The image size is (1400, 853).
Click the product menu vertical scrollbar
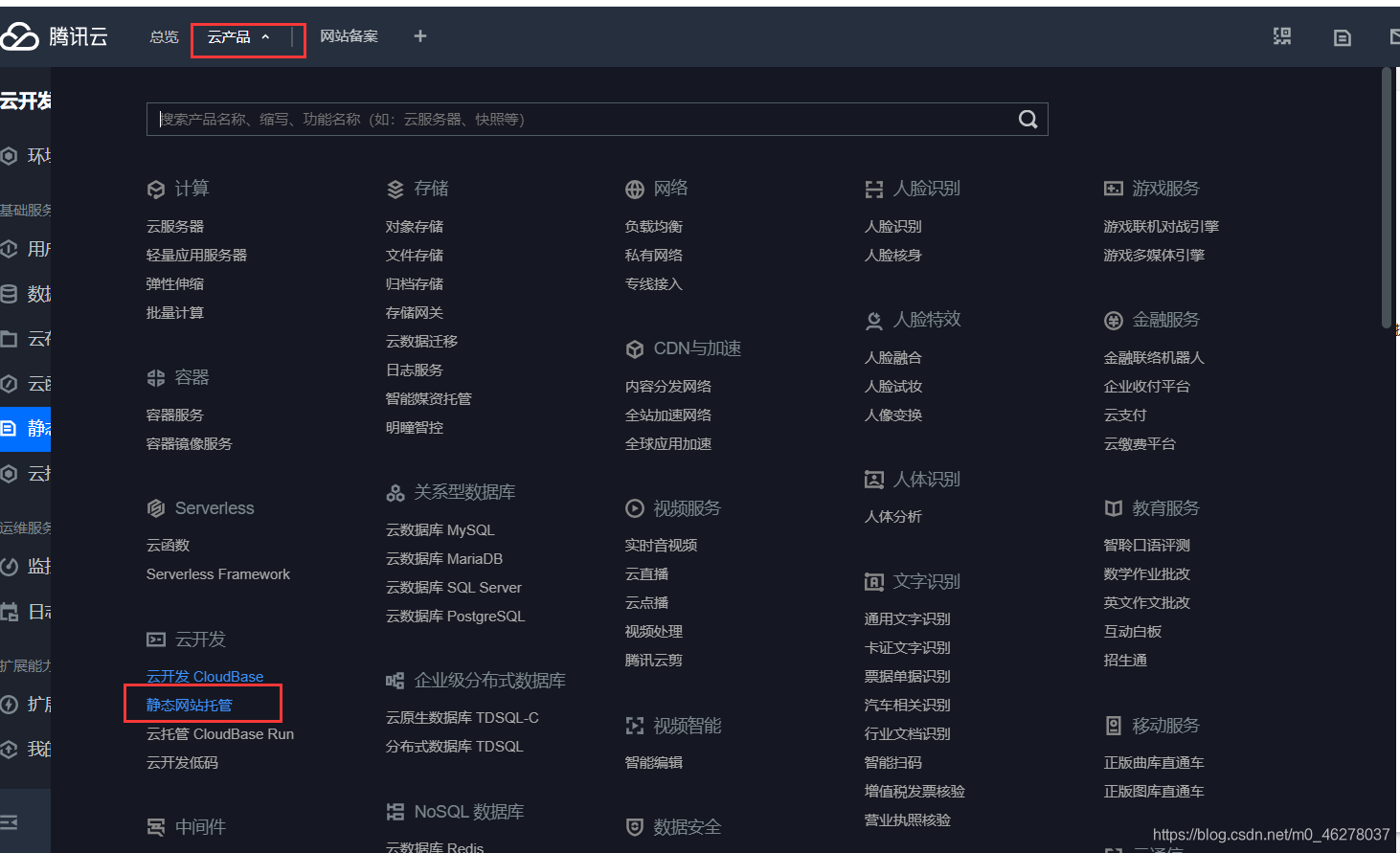(1386, 198)
